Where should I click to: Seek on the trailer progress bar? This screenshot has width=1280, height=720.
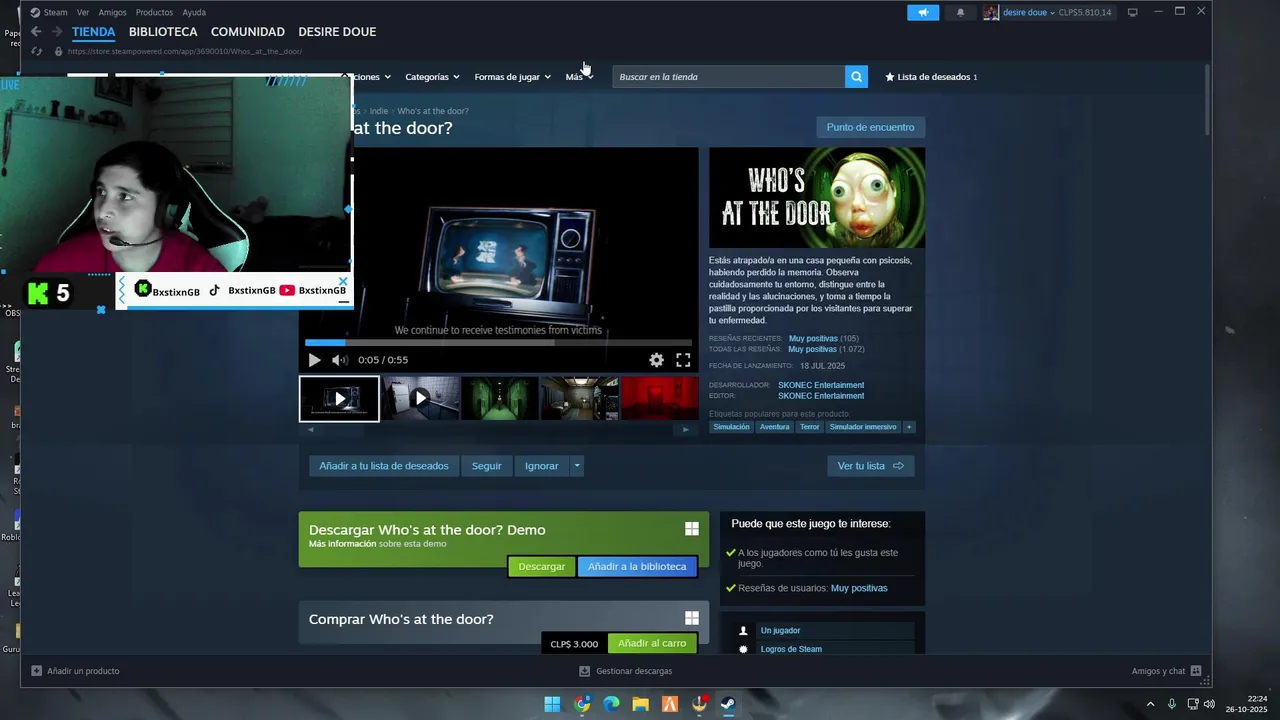point(498,342)
